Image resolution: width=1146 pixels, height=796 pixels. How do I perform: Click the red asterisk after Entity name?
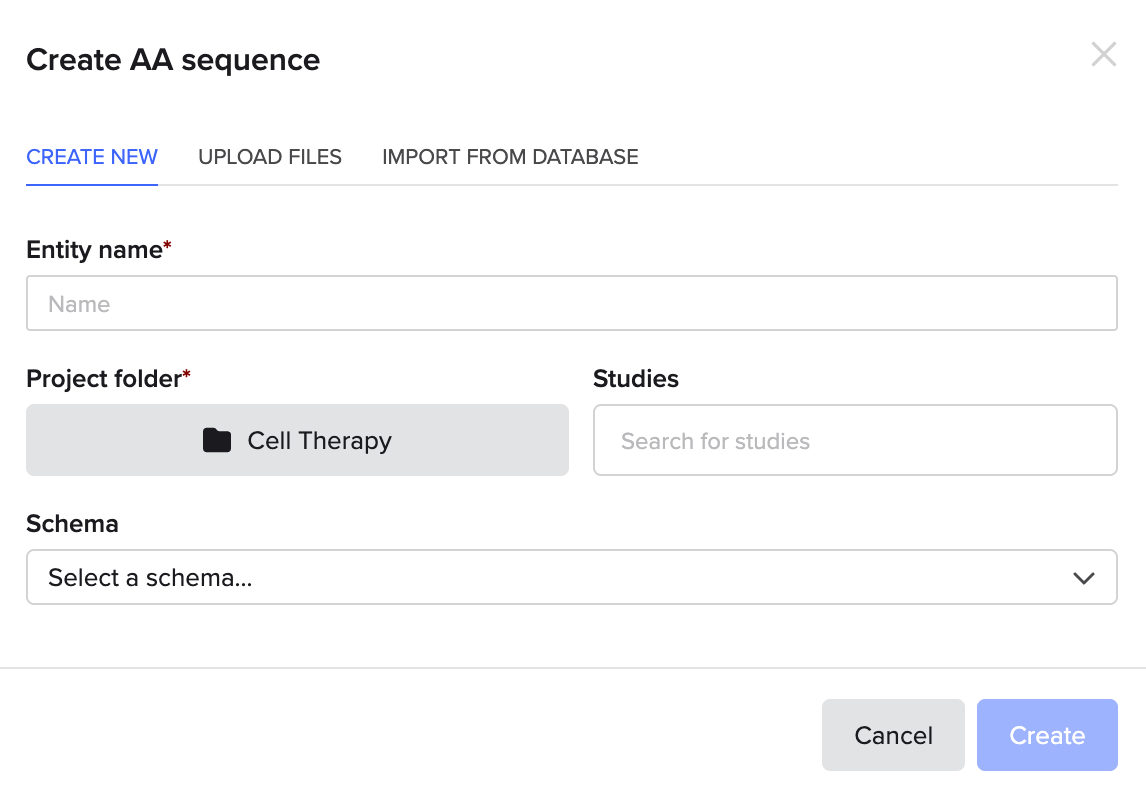(168, 246)
